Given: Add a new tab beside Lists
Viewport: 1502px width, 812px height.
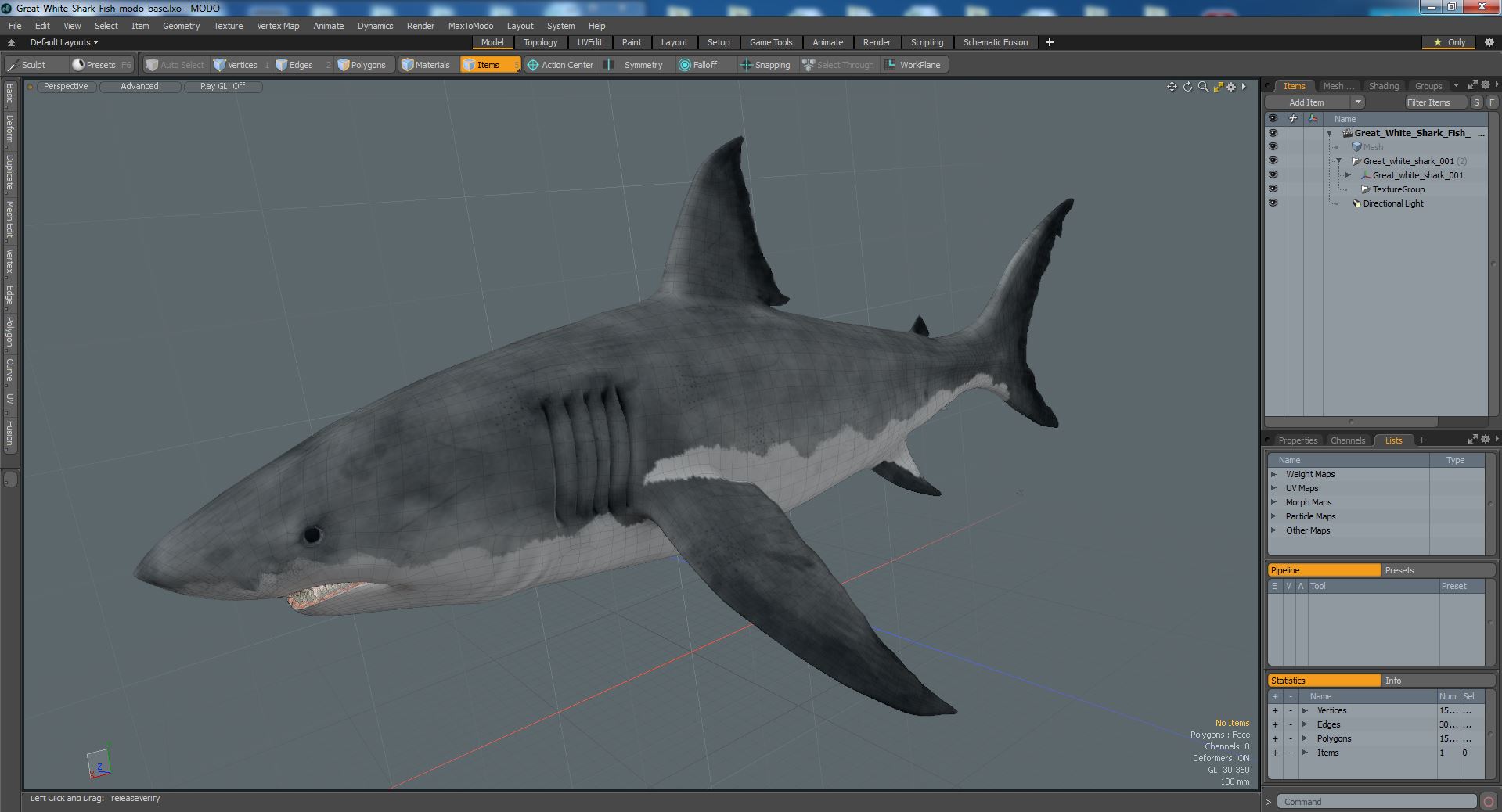Looking at the screenshot, I should pyautogui.click(x=1421, y=440).
